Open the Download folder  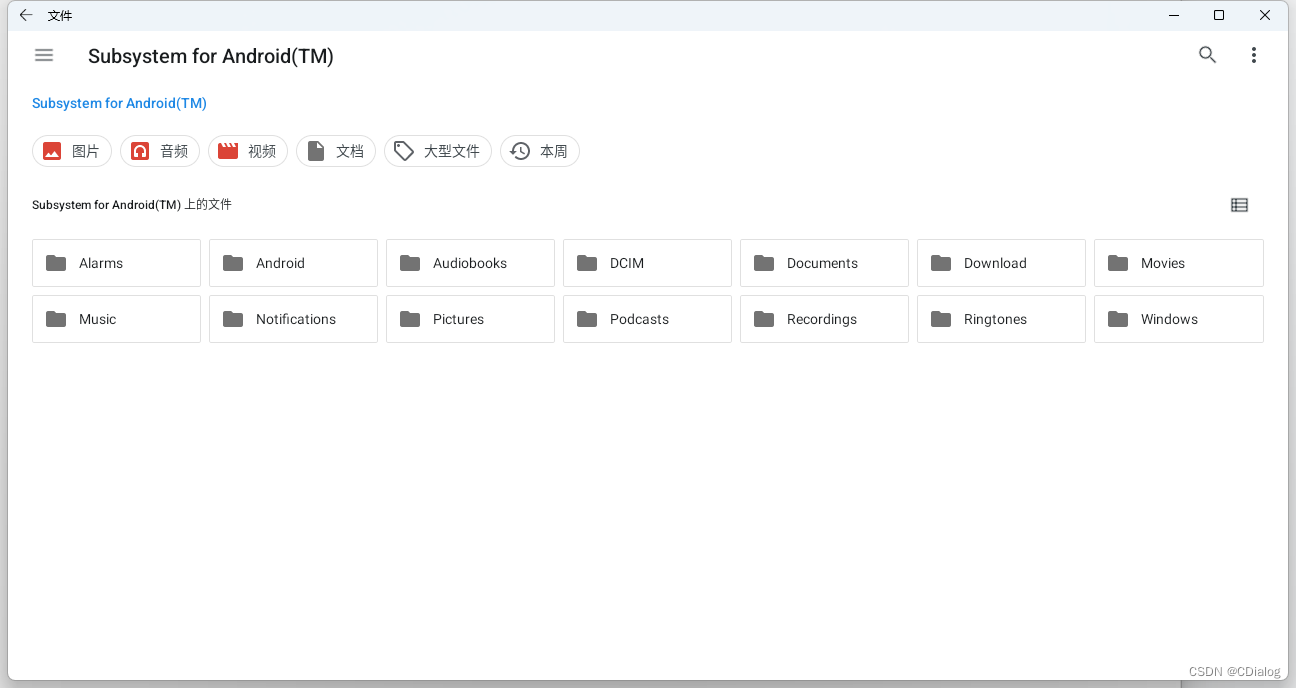(1001, 263)
